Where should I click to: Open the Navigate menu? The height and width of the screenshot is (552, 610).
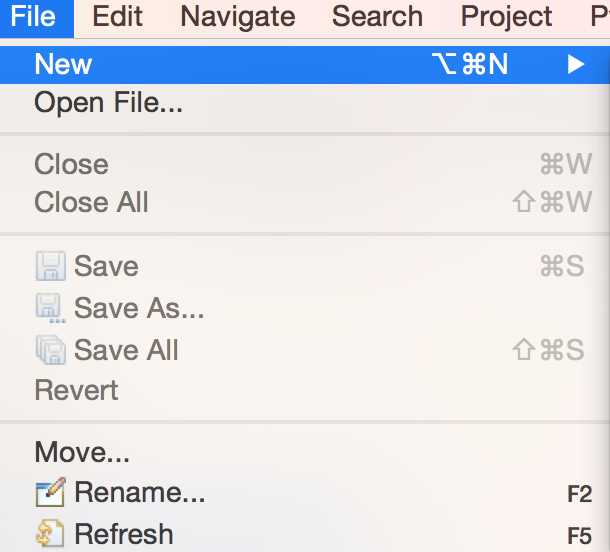[x=238, y=17]
